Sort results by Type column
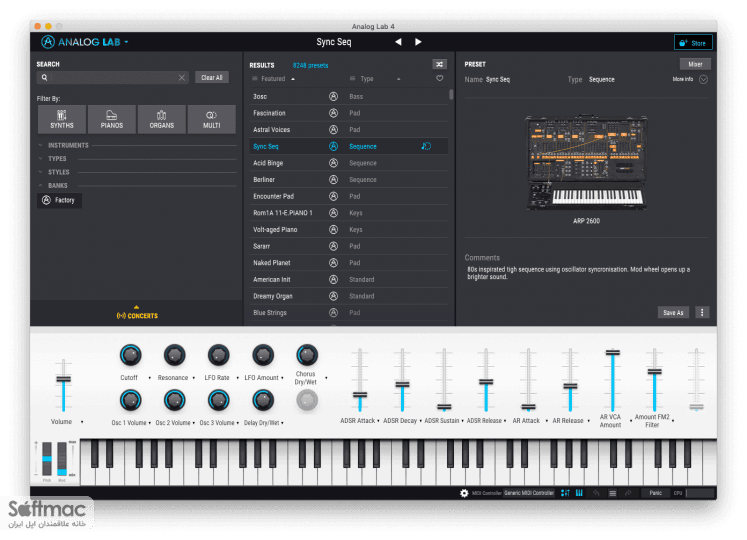 click(367, 79)
